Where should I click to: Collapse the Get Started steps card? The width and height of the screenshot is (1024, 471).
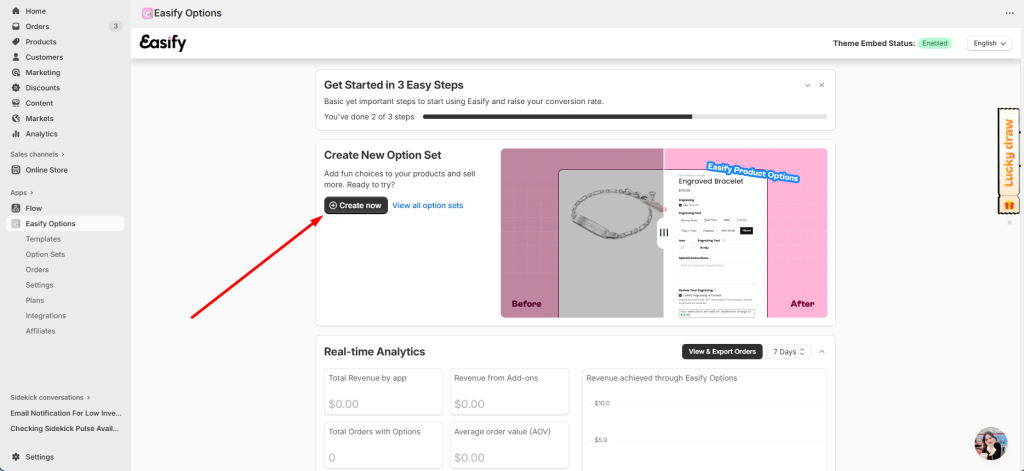(807, 86)
